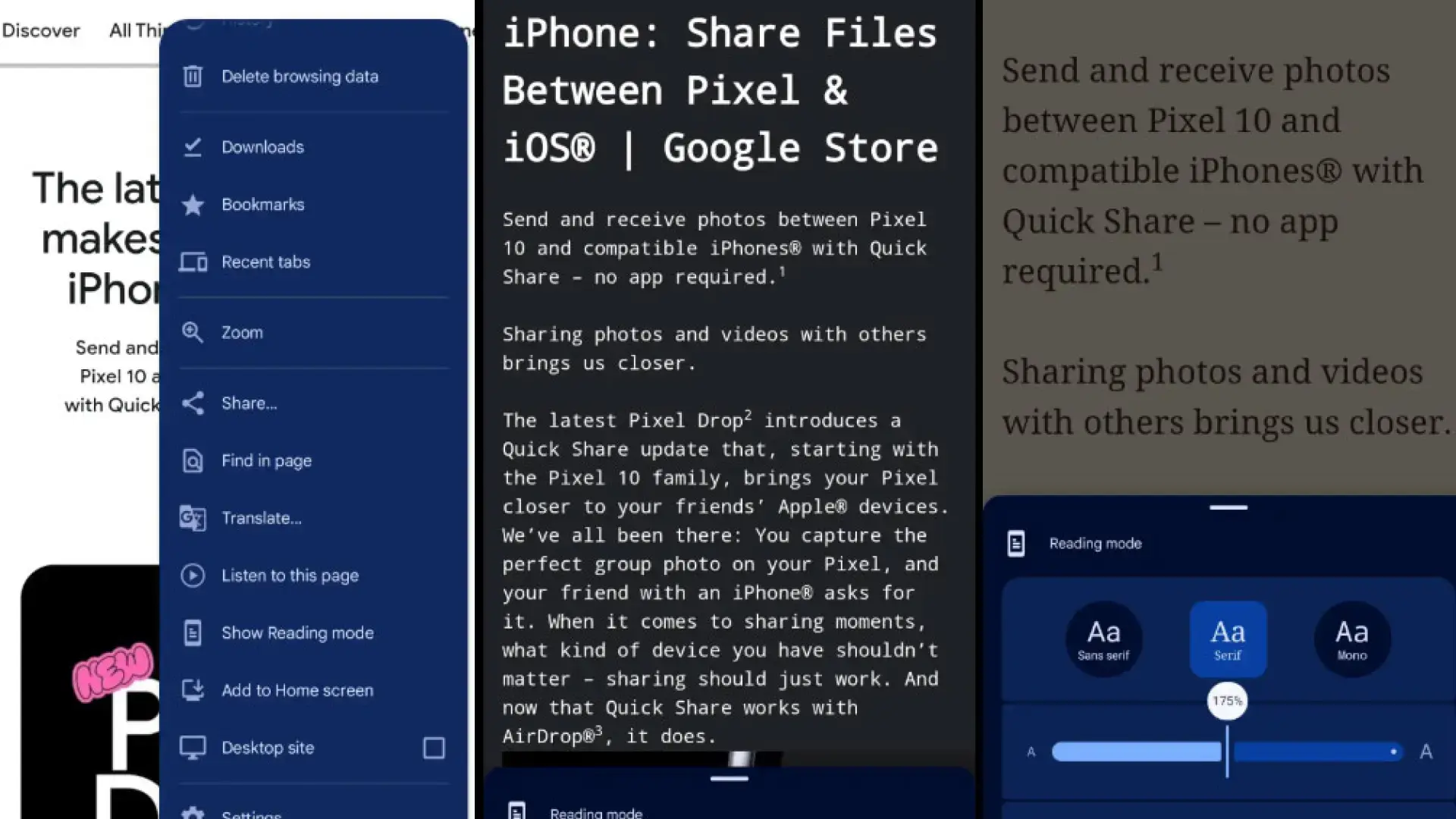Choose the Serif font style
The image size is (1456, 819).
point(1228,639)
